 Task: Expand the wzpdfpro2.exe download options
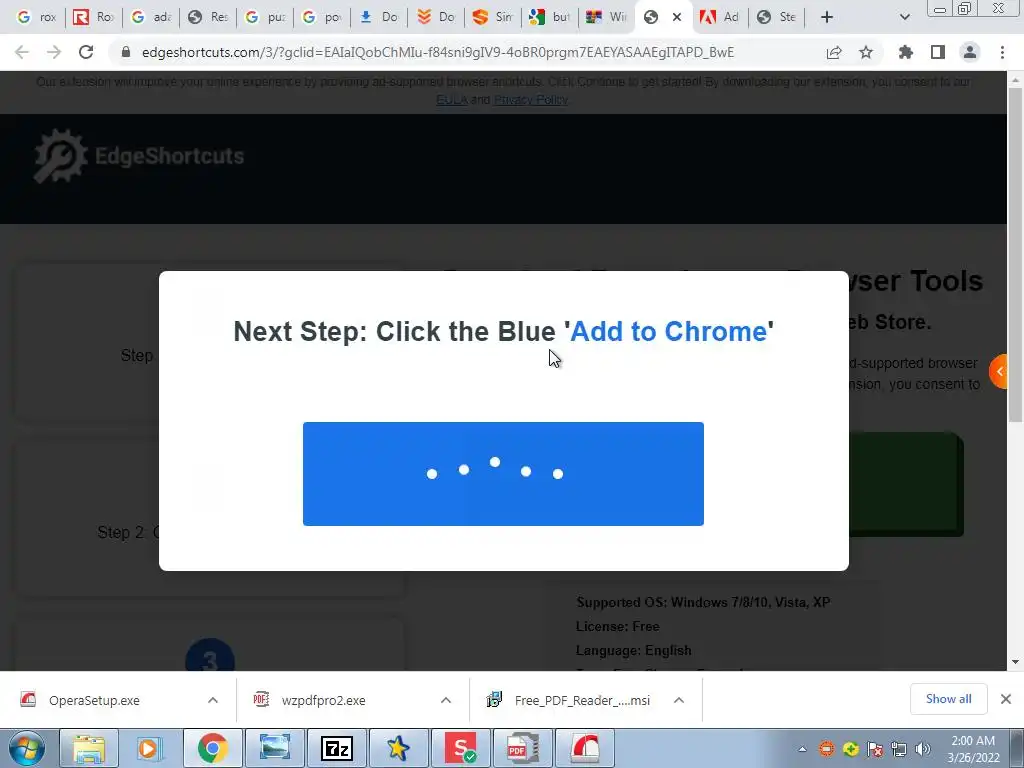(446, 700)
